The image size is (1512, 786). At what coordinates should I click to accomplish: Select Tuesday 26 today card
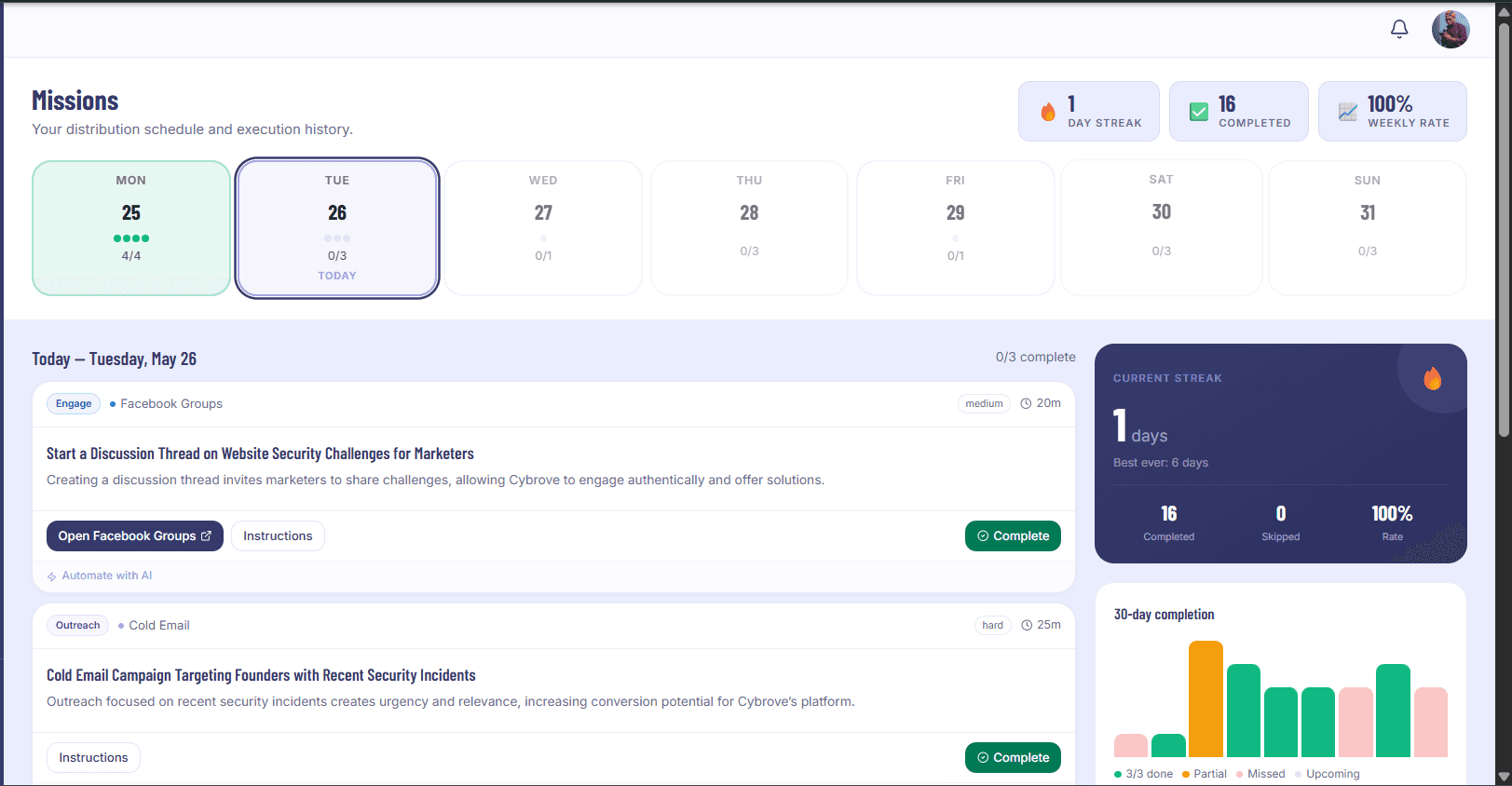tap(337, 228)
